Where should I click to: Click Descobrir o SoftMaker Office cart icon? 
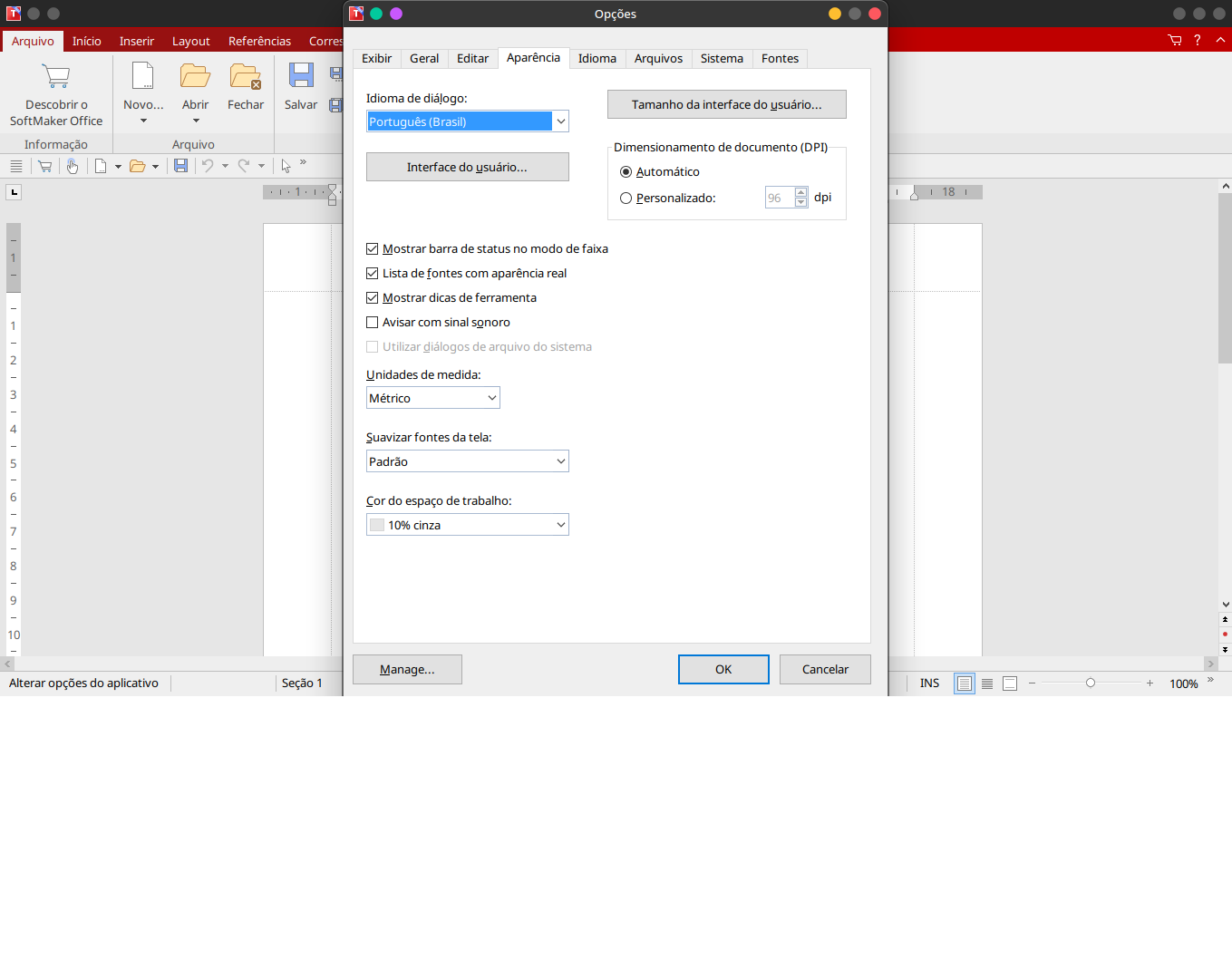[56, 77]
